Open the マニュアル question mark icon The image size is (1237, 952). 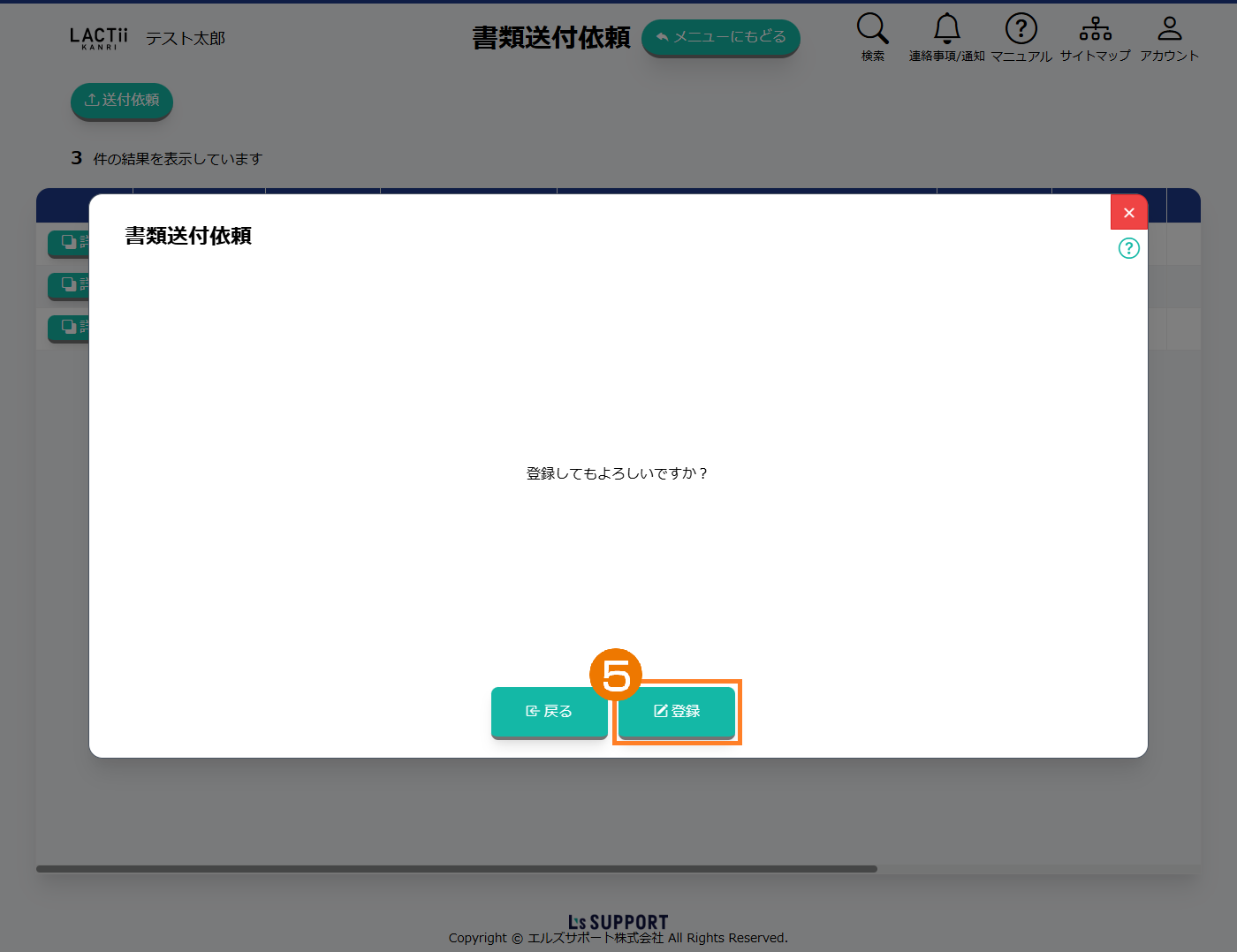[1021, 29]
